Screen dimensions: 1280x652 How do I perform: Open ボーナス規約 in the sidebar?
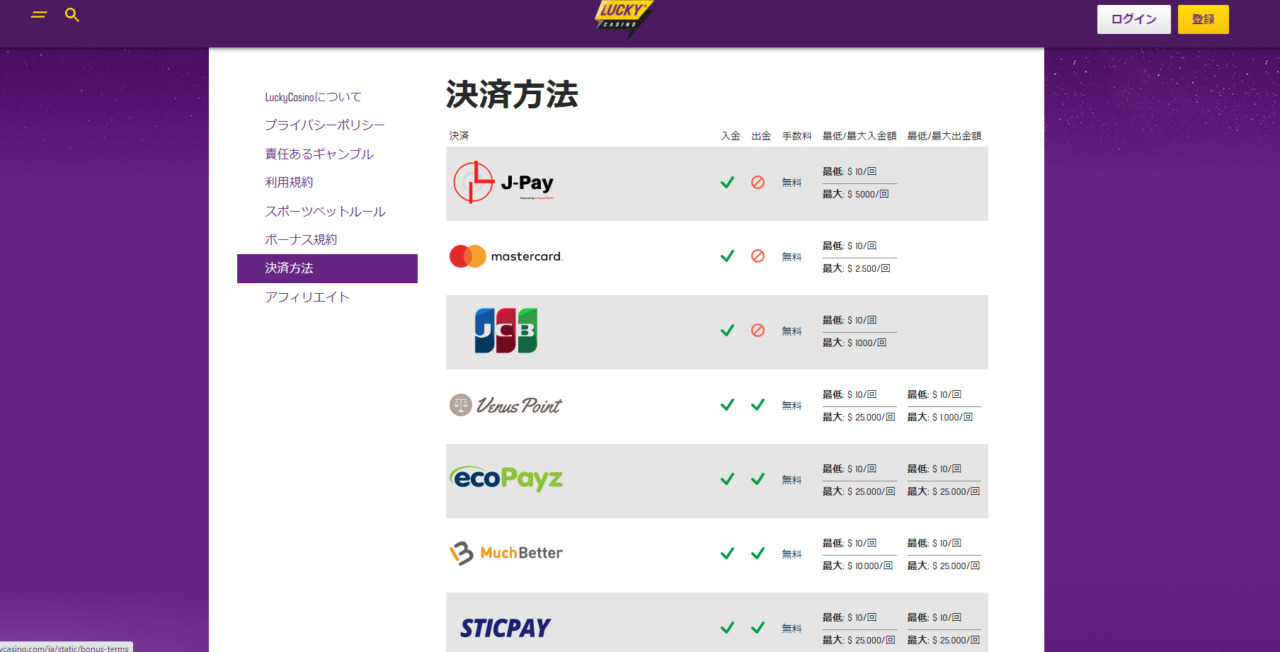click(x=301, y=240)
